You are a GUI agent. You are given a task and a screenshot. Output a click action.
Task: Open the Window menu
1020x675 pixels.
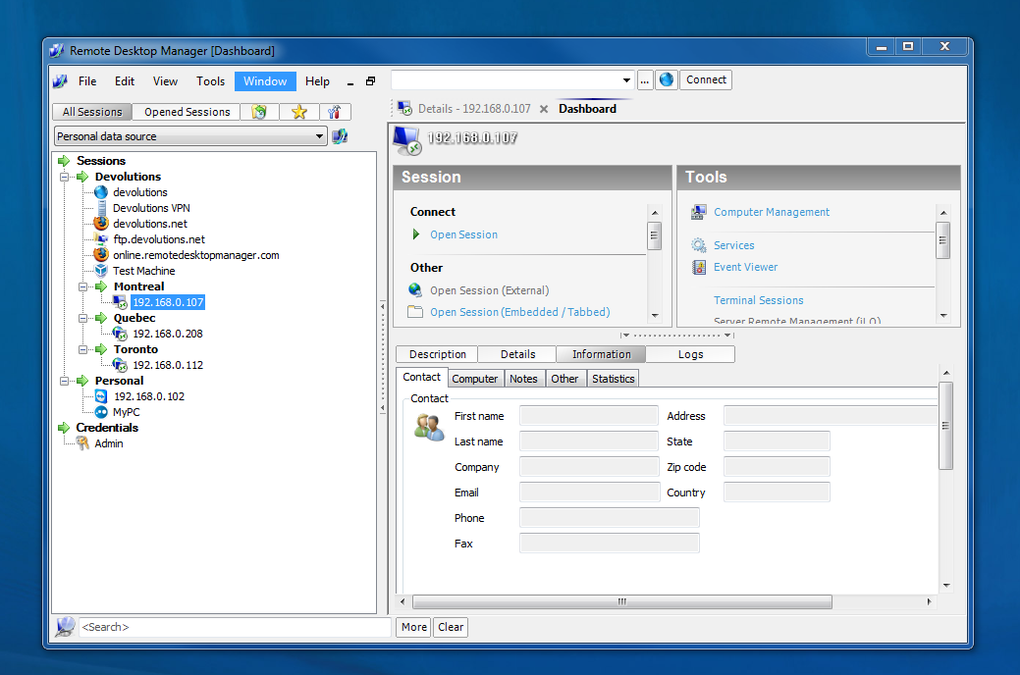pos(264,81)
